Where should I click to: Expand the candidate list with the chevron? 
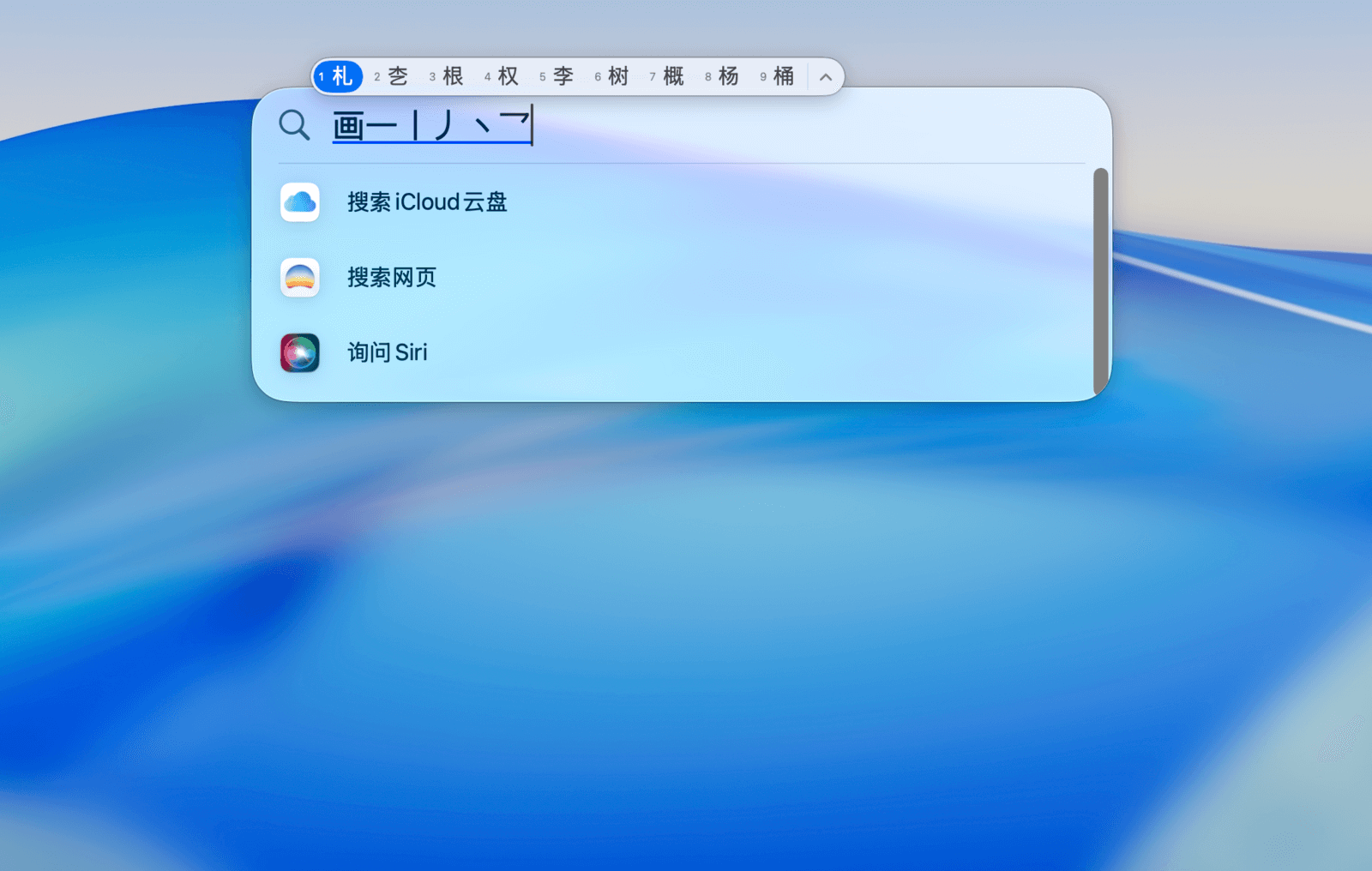pyautogui.click(x=826, y=77)
